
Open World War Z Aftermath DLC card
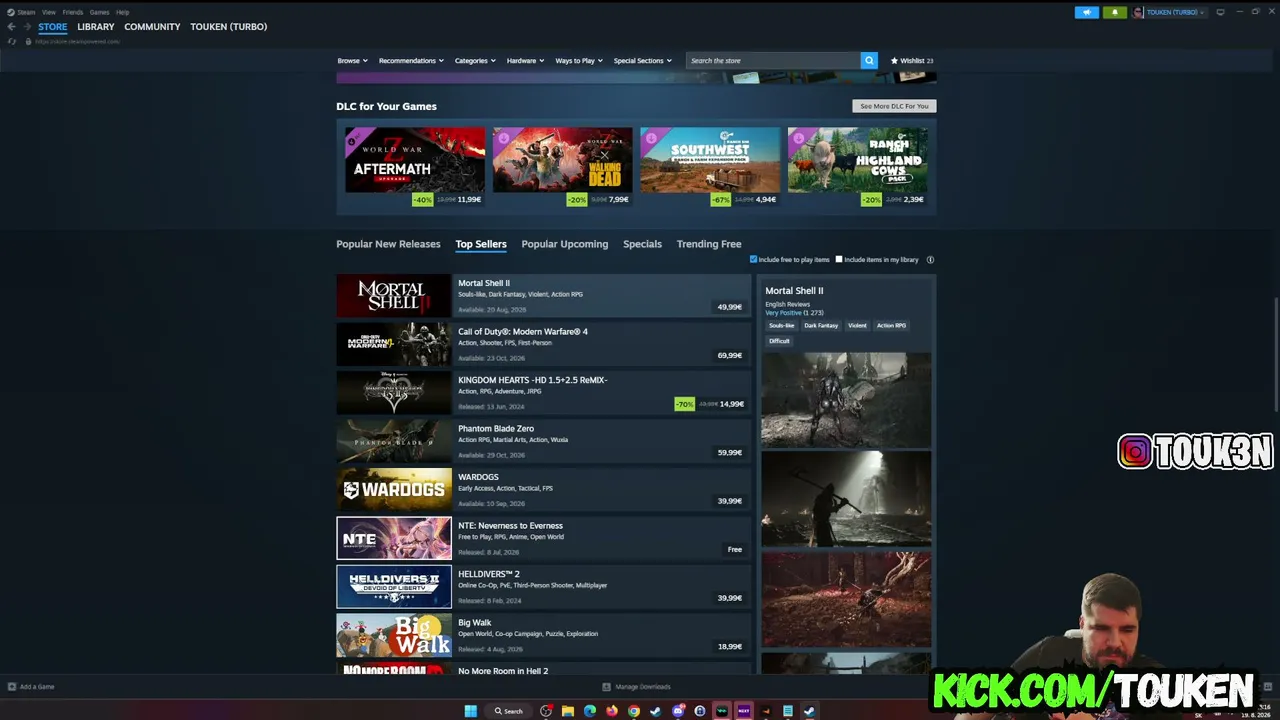[414, 167]
